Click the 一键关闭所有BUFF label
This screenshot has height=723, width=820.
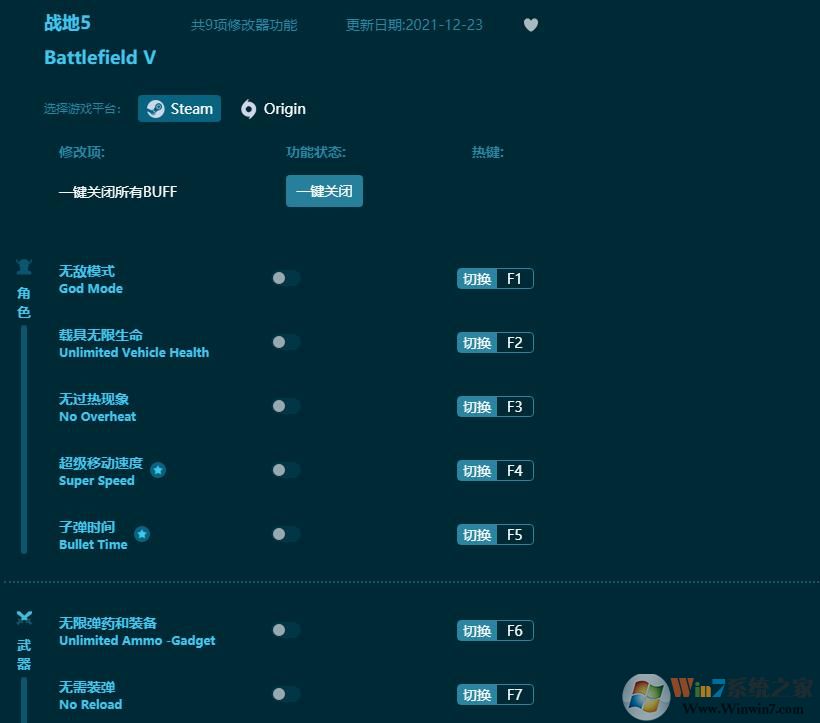point(118,191)
